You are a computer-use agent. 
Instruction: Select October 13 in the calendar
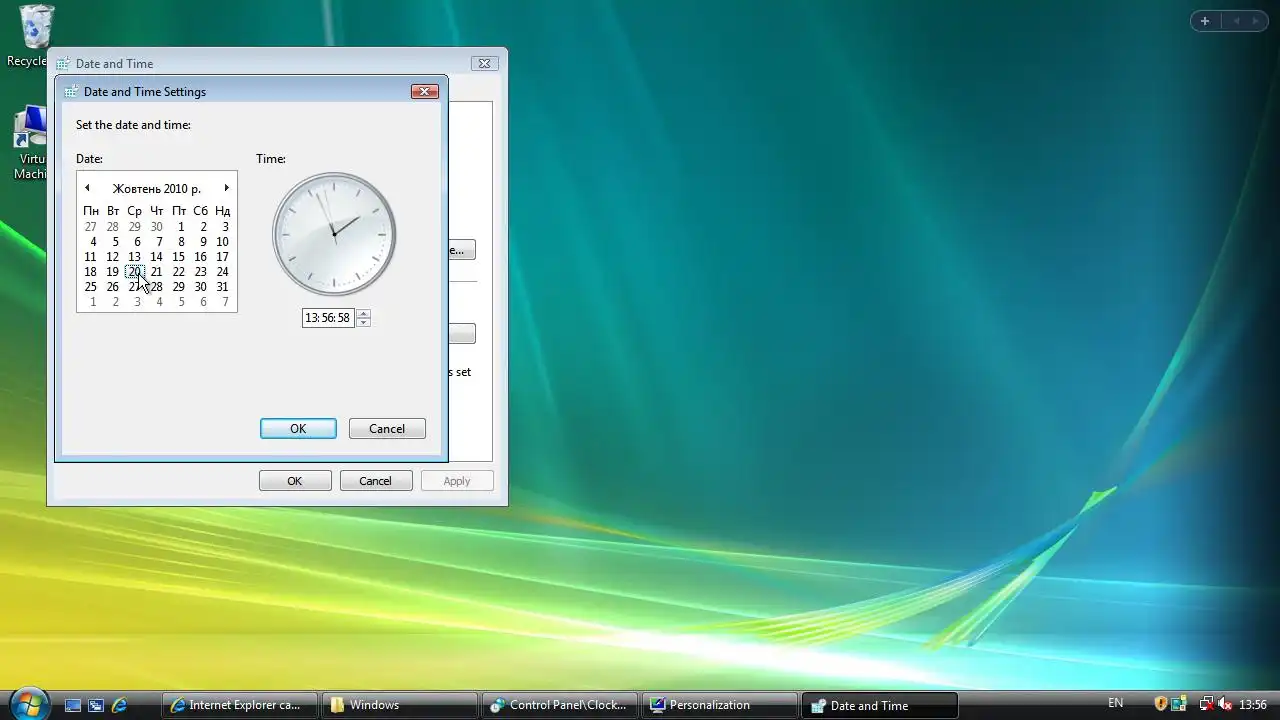(135, 257)
